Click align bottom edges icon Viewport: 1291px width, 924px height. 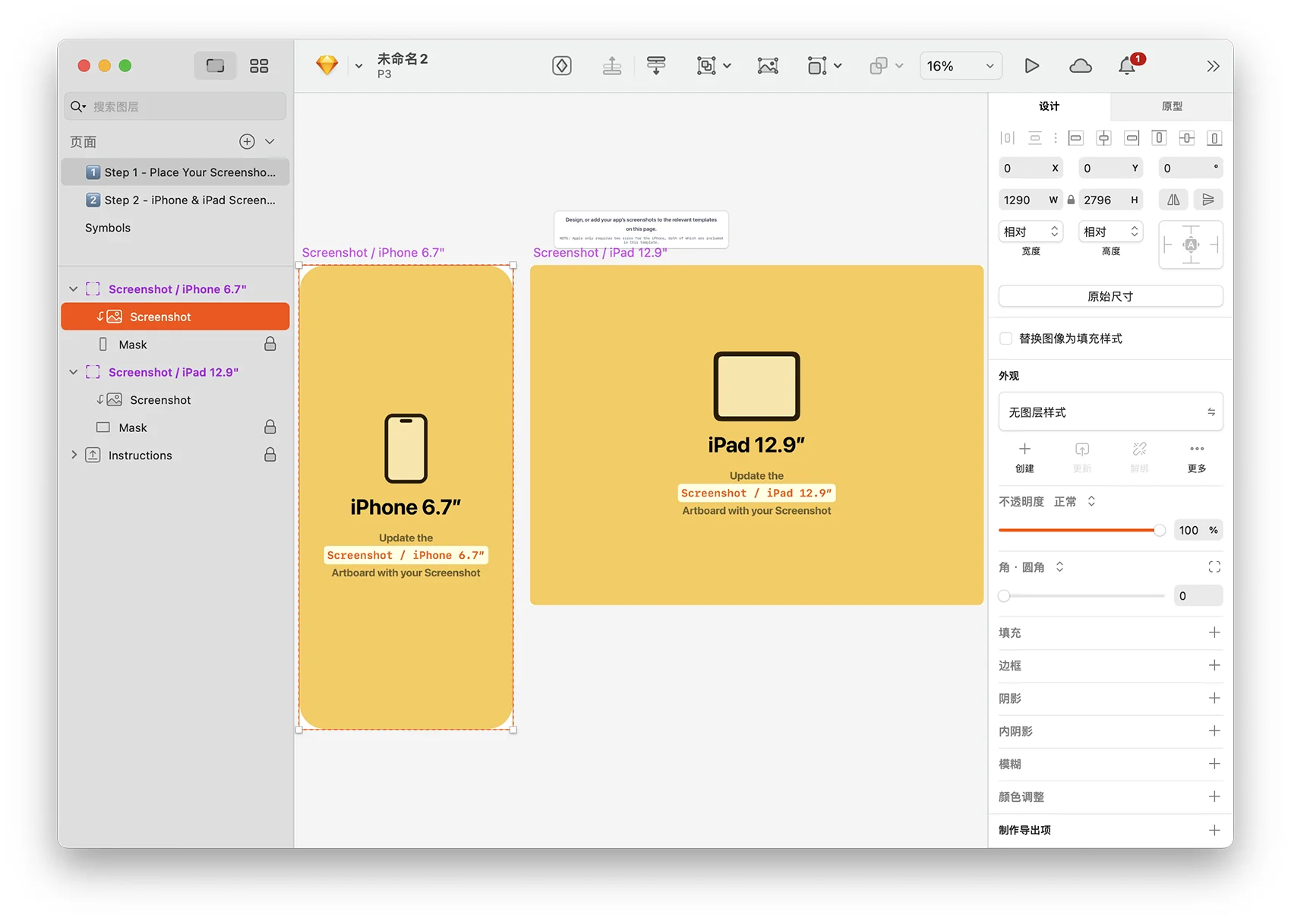coord(1214,137)
